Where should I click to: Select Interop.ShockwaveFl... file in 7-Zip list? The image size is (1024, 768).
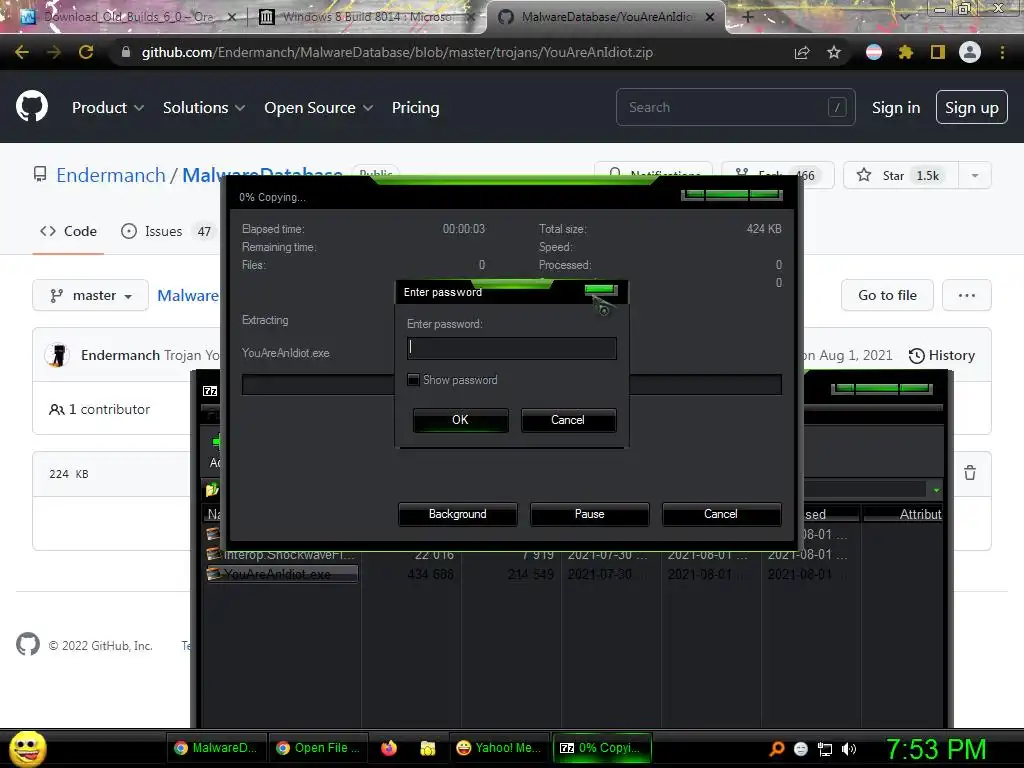point(282,554)
